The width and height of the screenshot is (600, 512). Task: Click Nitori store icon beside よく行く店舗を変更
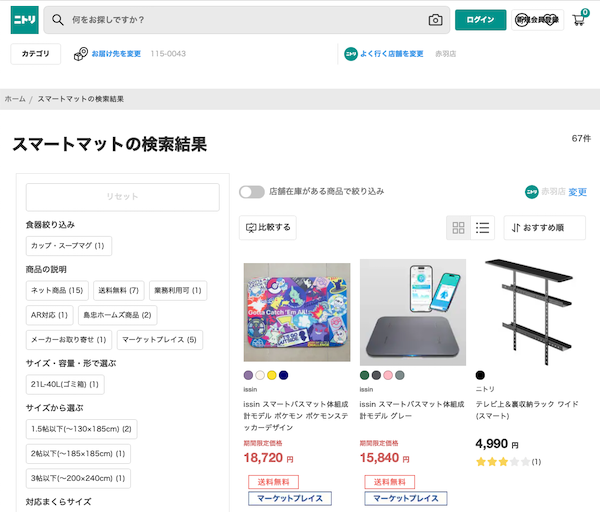click(x=351, y=54)
